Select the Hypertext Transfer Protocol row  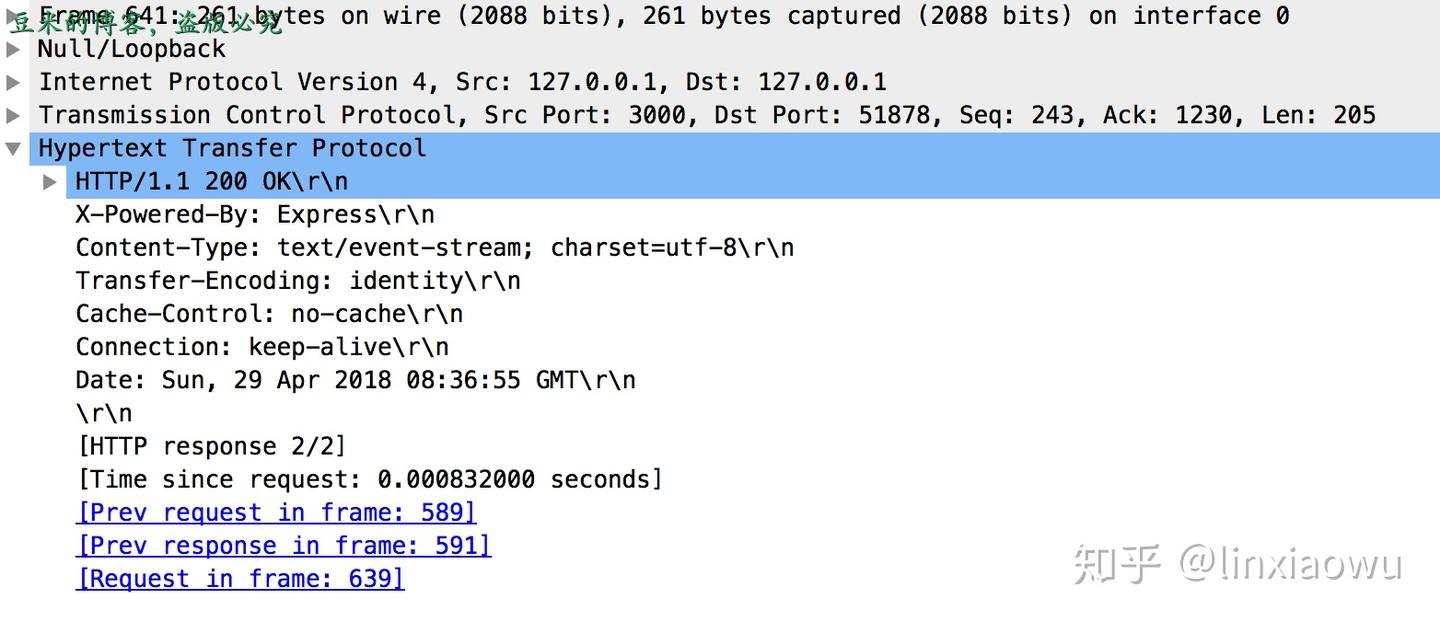tap(734, 149)
